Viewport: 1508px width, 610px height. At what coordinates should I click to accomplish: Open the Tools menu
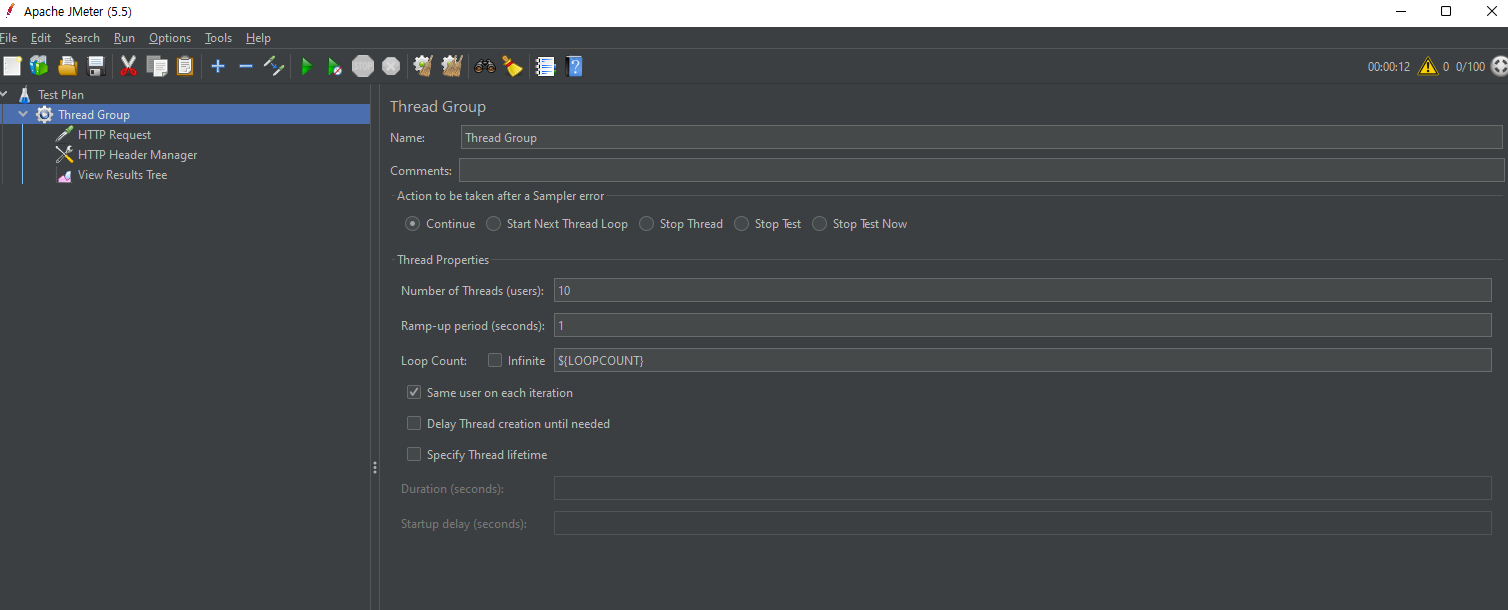218,38
